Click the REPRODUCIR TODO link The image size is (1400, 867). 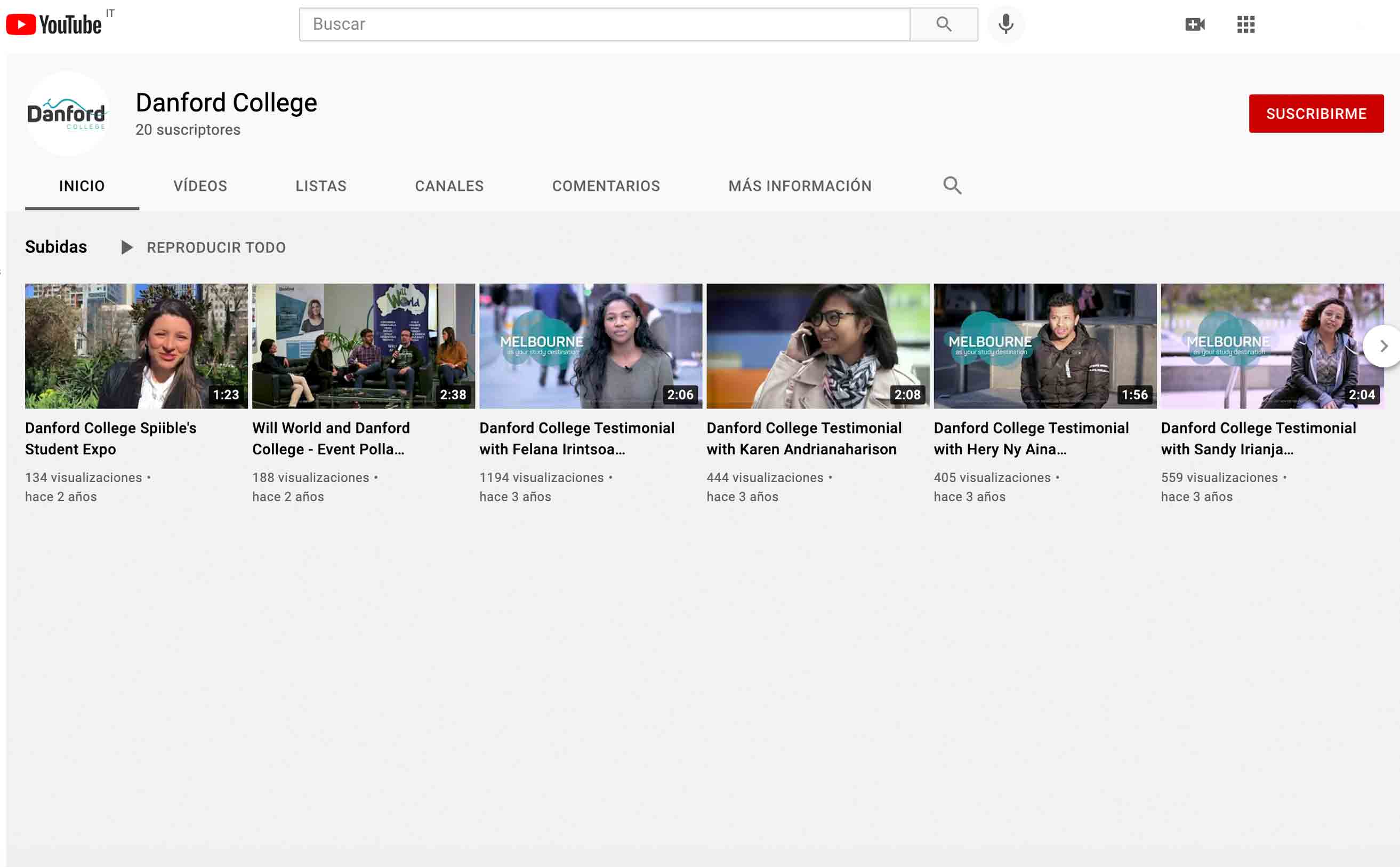pos(216,248)
